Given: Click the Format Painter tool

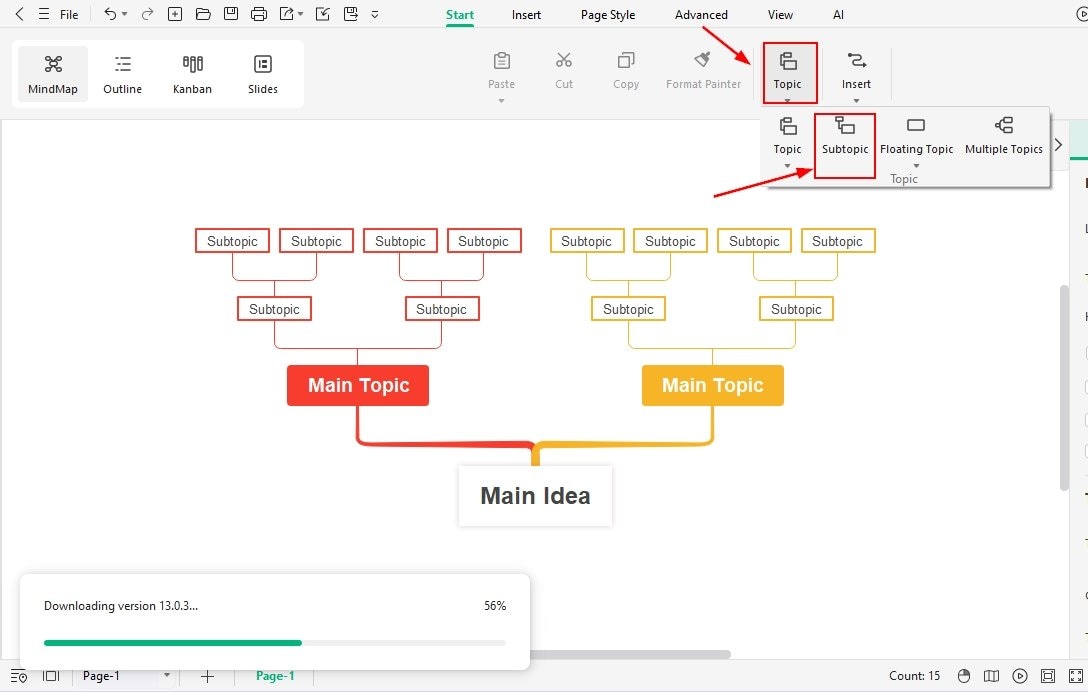Looking at the screenshot, I should [x=703, y=68].
